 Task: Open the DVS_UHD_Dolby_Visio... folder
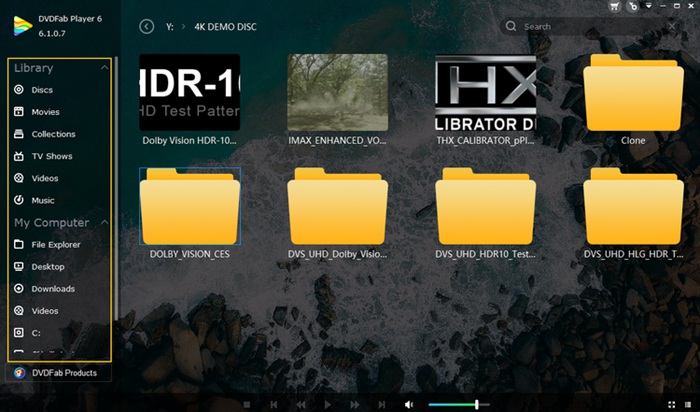pos(338,206)
